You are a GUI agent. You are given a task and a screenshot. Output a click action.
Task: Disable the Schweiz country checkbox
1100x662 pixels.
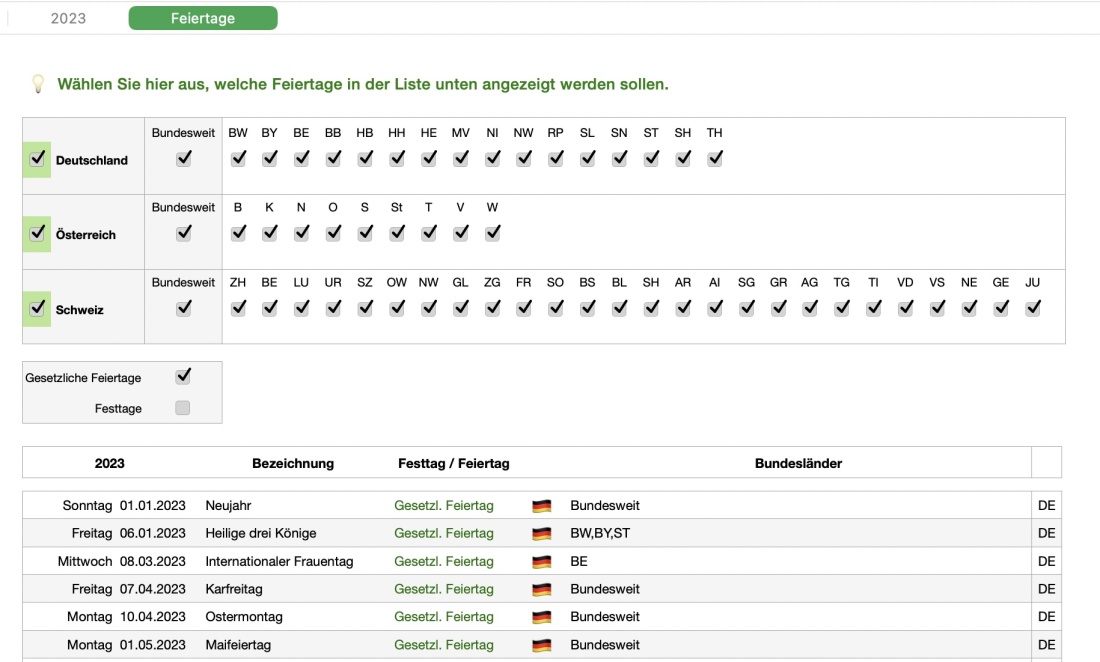click(38, 308)
